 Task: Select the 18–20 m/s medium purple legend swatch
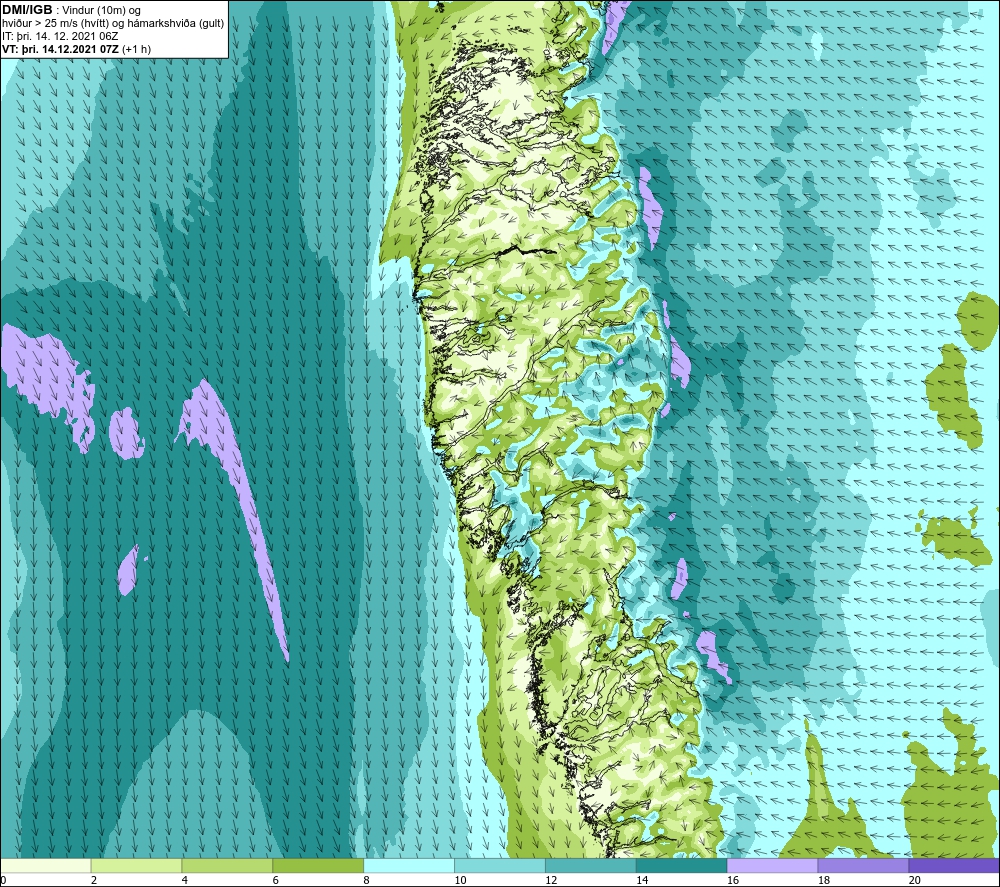tap(864, 866)
